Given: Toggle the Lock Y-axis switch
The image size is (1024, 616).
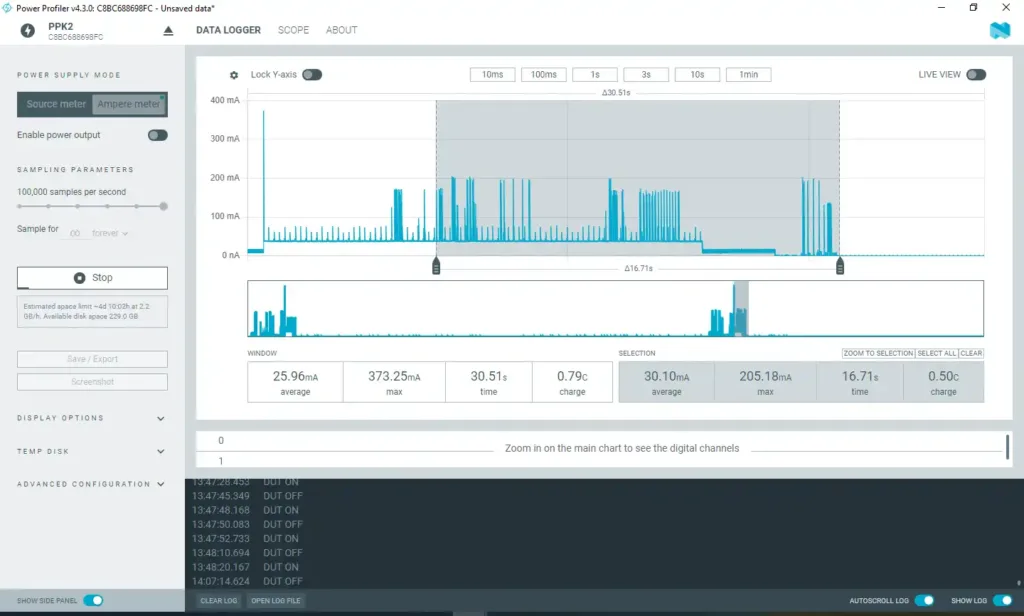Looking at the screenshot, I should coord(312,75).
